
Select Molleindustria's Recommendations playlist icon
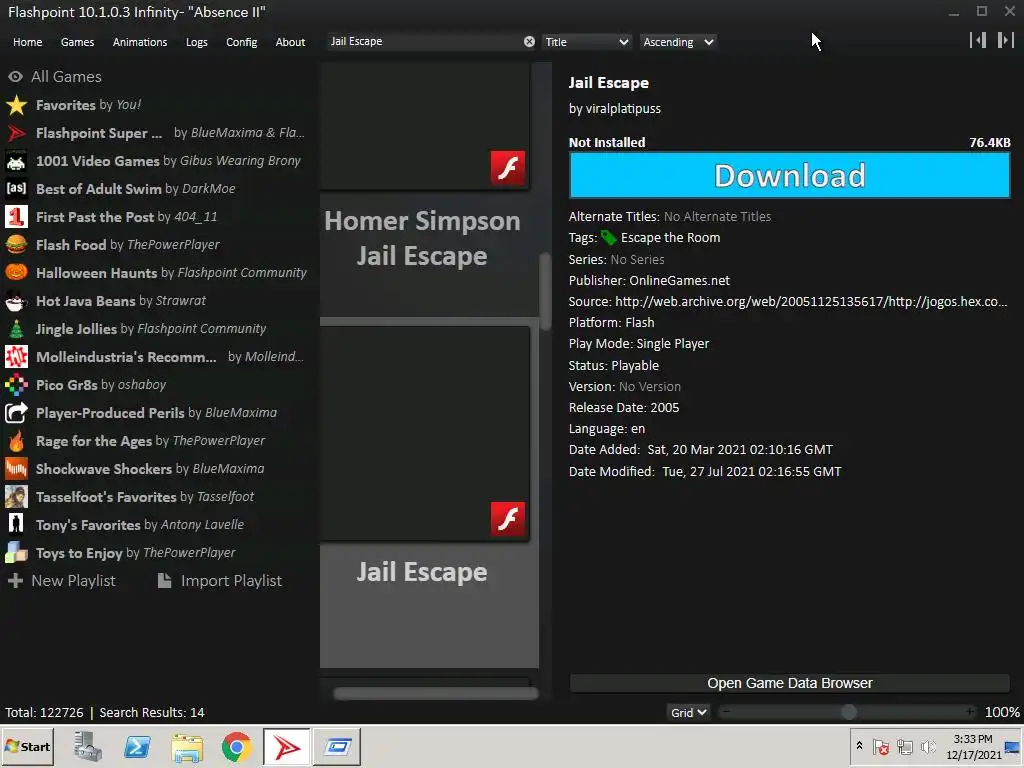point(16,357)
